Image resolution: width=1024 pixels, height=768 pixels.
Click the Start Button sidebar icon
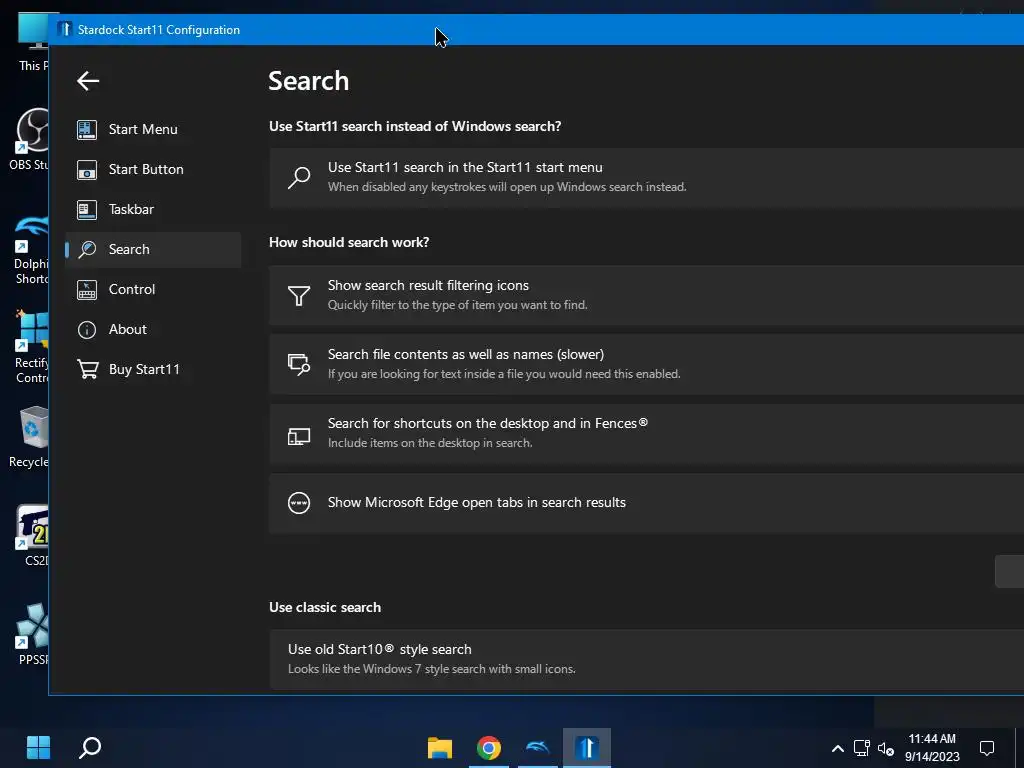click(x=87, y=170)
